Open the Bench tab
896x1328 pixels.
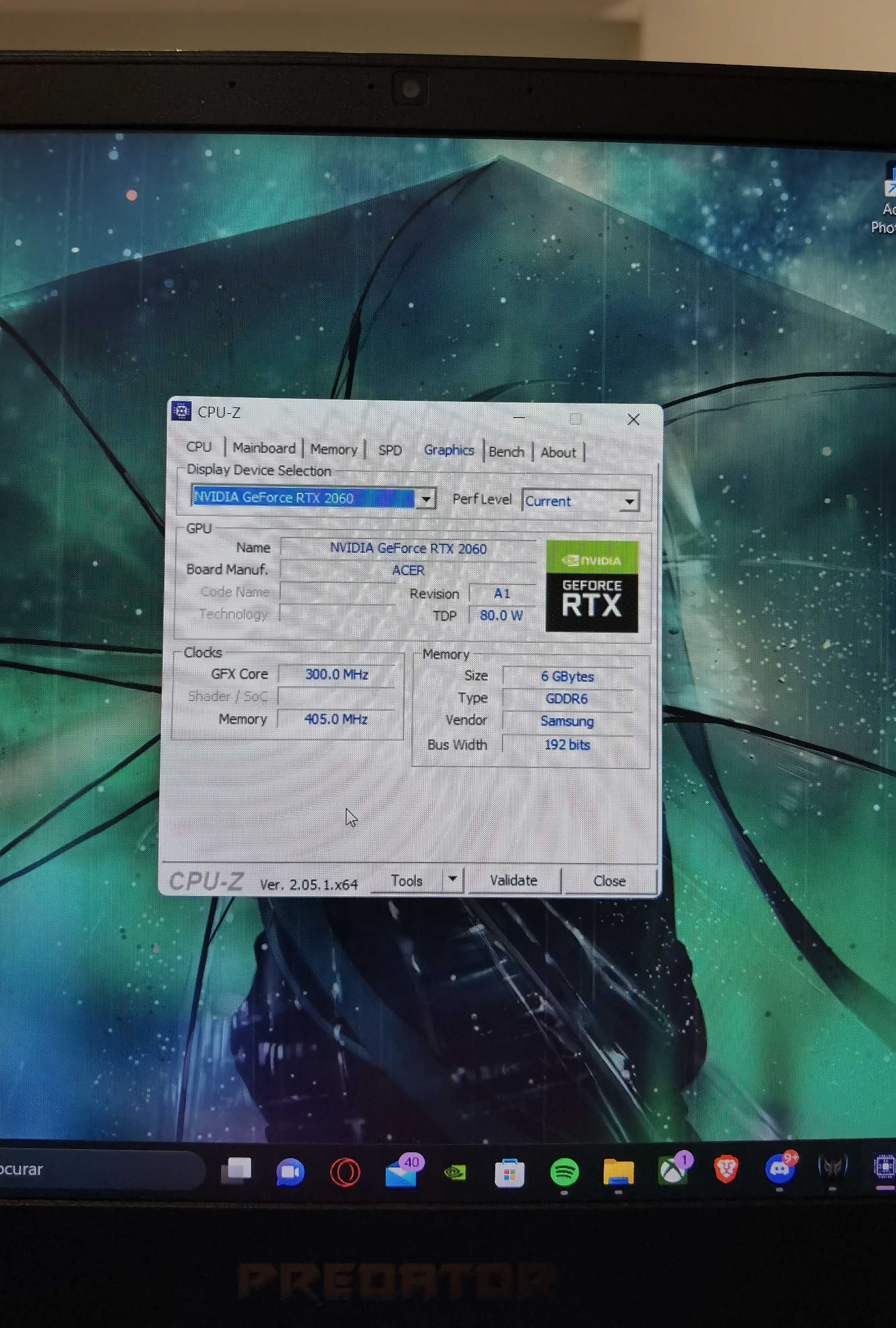tap(506, 451)
